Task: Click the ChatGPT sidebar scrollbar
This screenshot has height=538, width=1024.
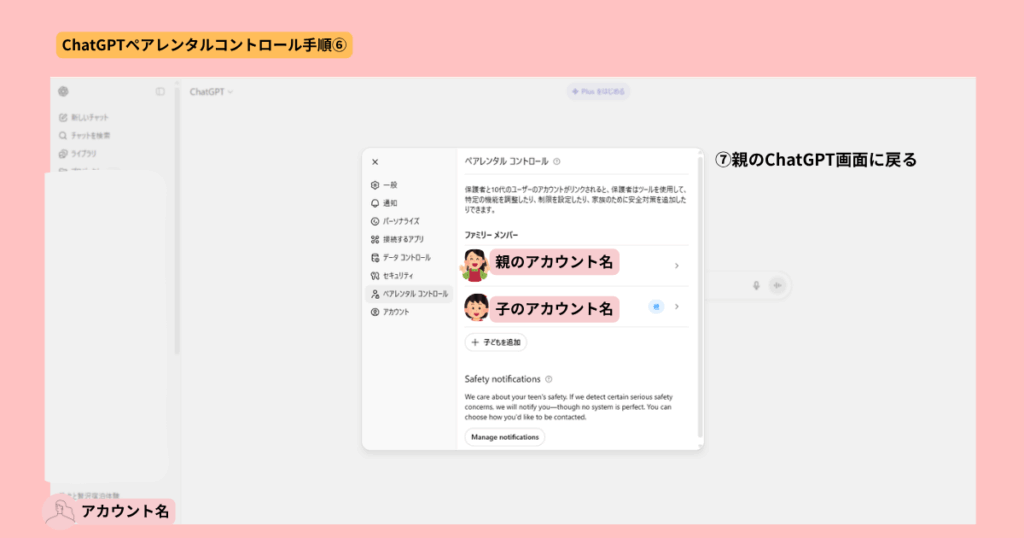Action: (176, 219)
